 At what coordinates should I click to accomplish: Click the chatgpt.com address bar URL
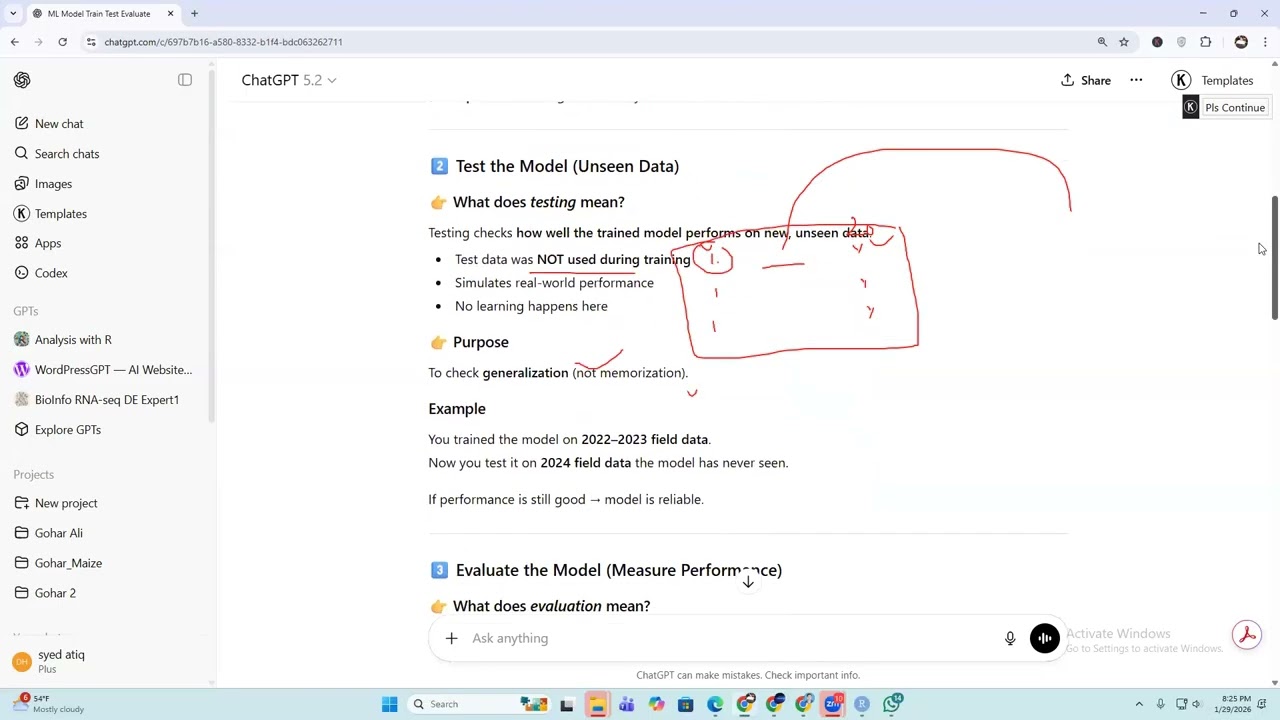(223, 42)
